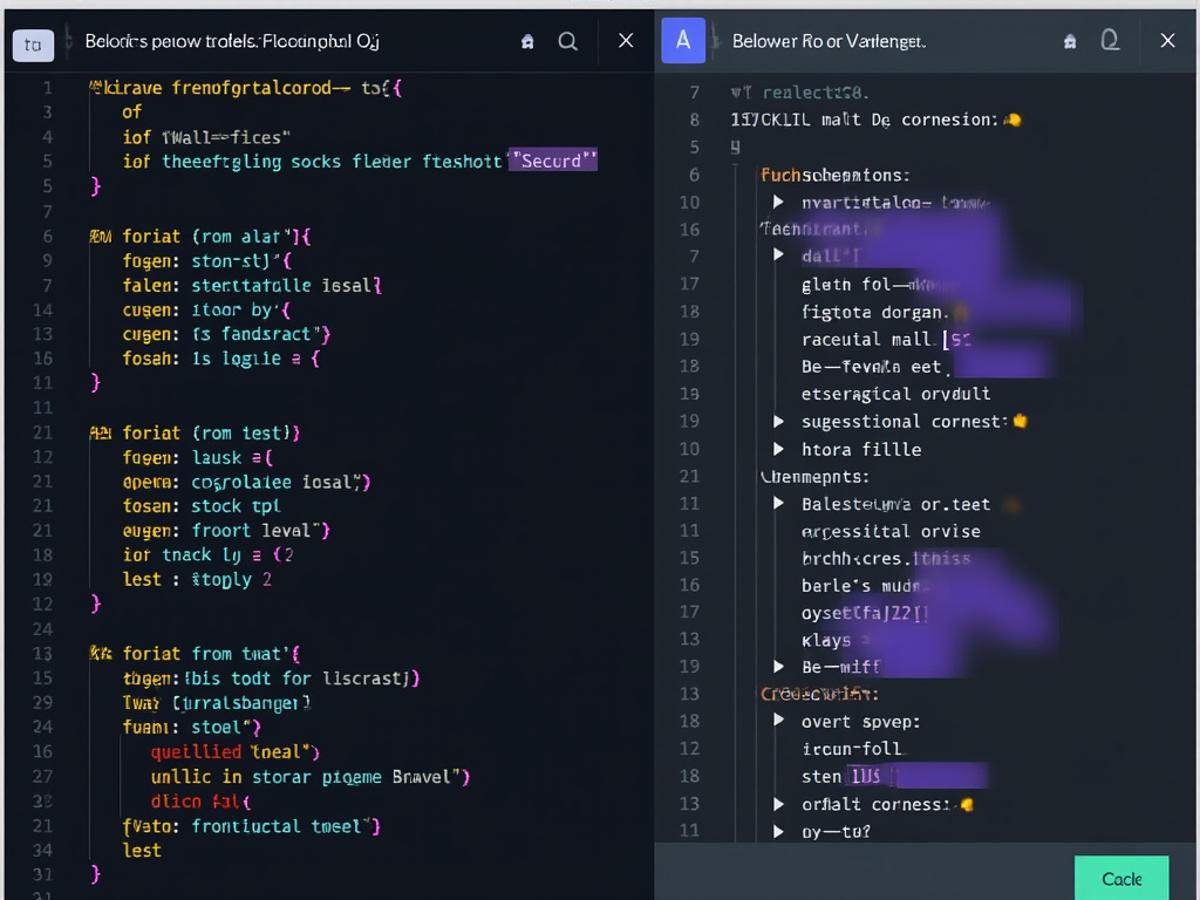
Task: Select the "Belower Ro or Varlenget" tab title
Action: (828, 42)
